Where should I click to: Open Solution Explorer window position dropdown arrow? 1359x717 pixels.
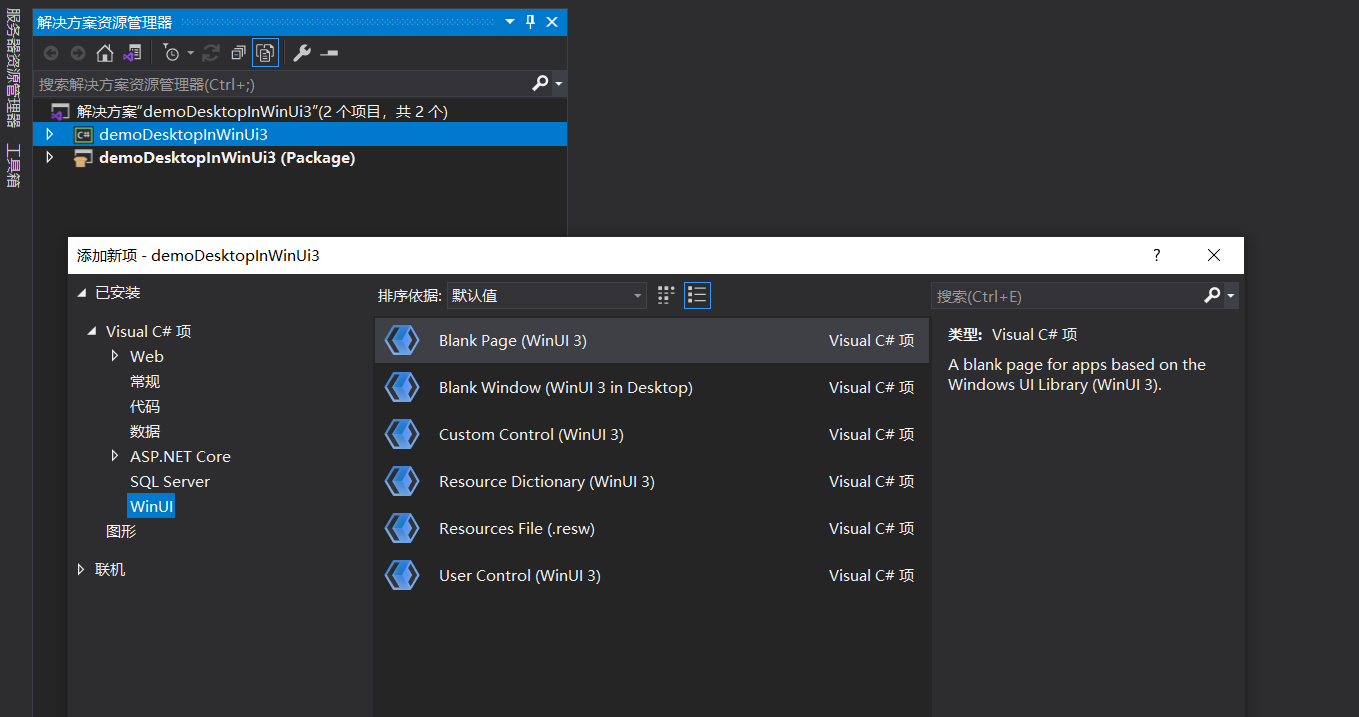[x=510, y=22]
